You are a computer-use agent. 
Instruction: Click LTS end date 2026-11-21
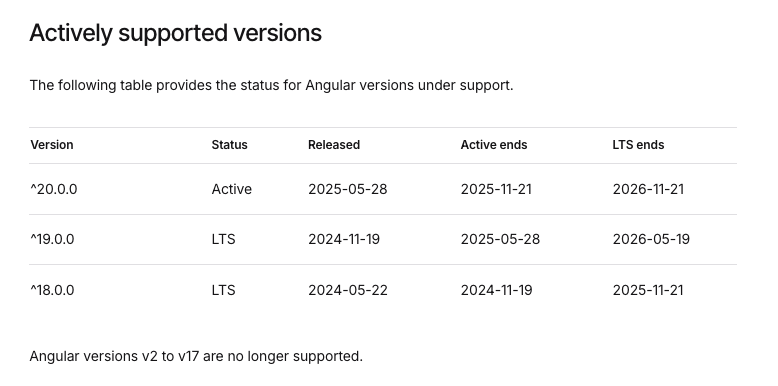[x=648, y=190]
